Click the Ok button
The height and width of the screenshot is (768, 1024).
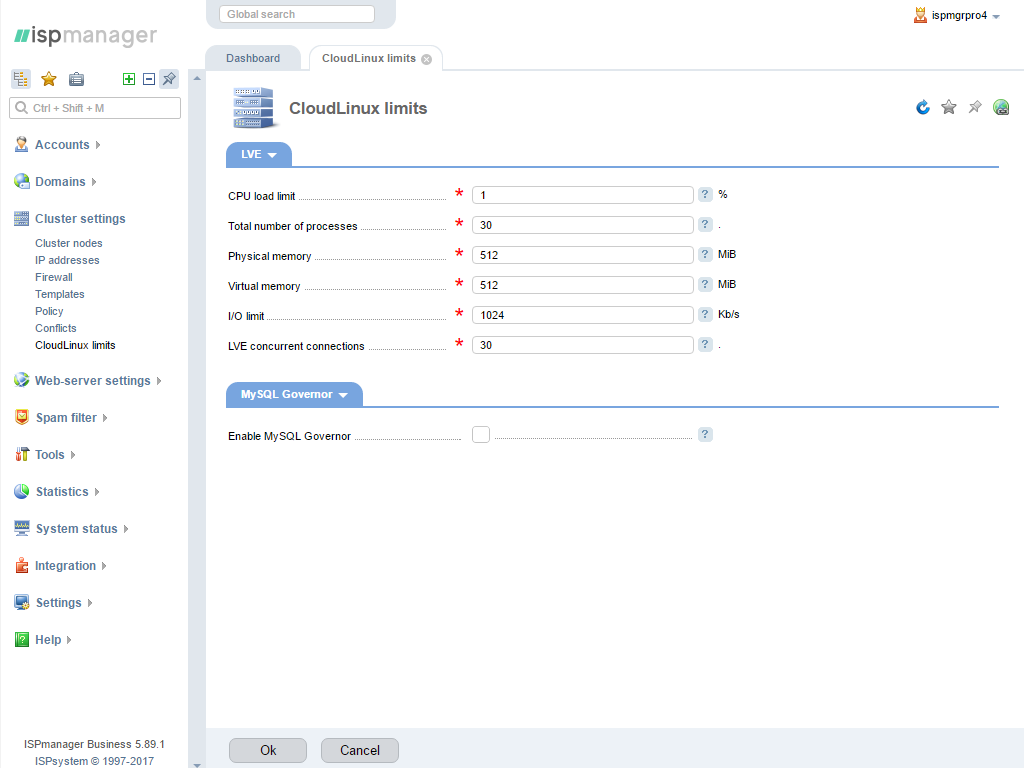pyautogui.click(x=268, y=750)
